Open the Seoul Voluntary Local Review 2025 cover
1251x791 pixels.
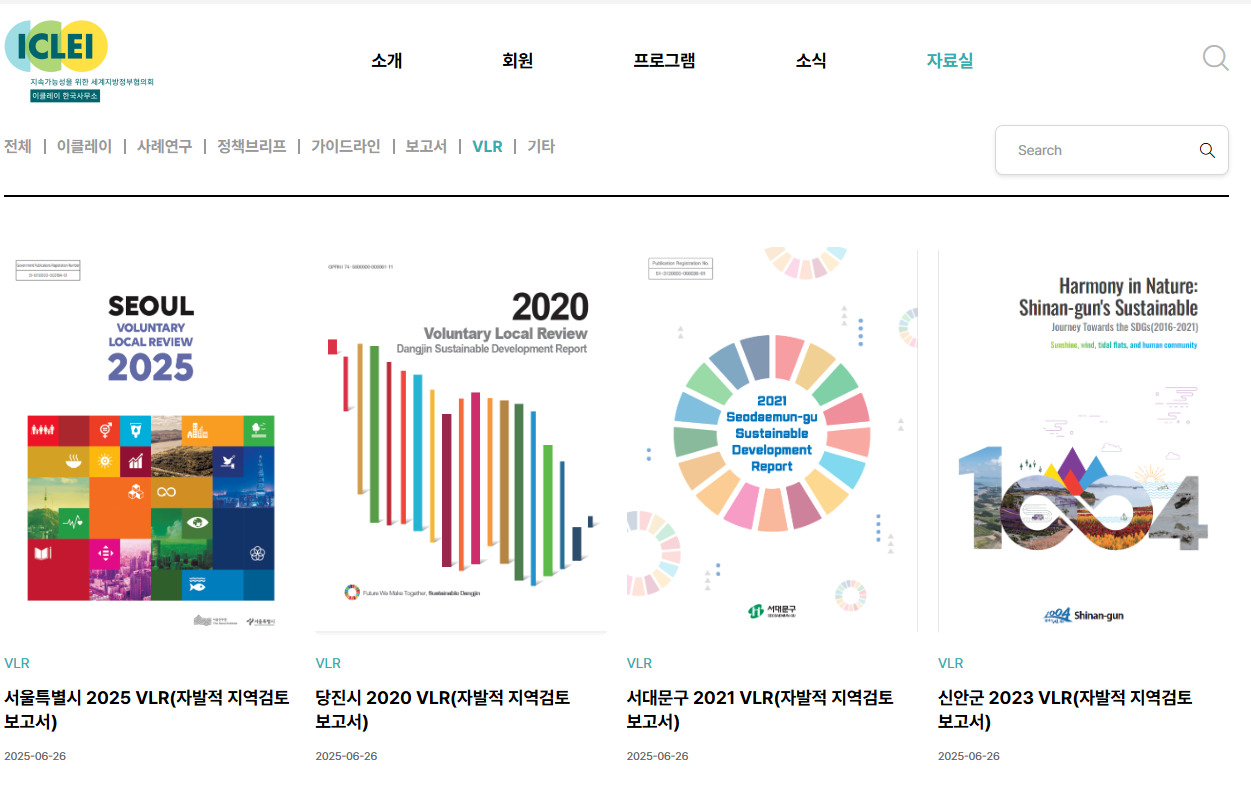[x=150, y=440]
